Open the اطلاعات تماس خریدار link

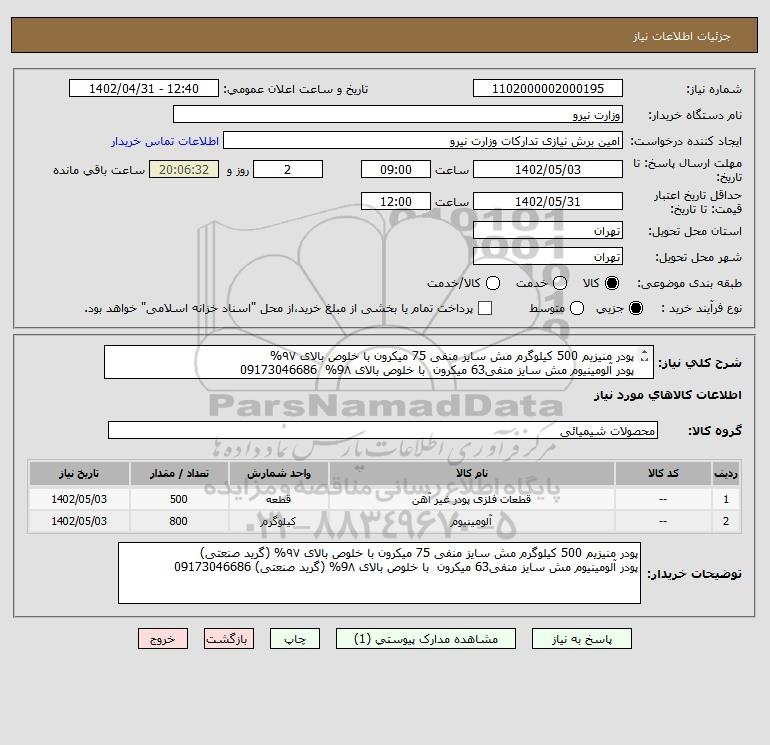point(165,141)
